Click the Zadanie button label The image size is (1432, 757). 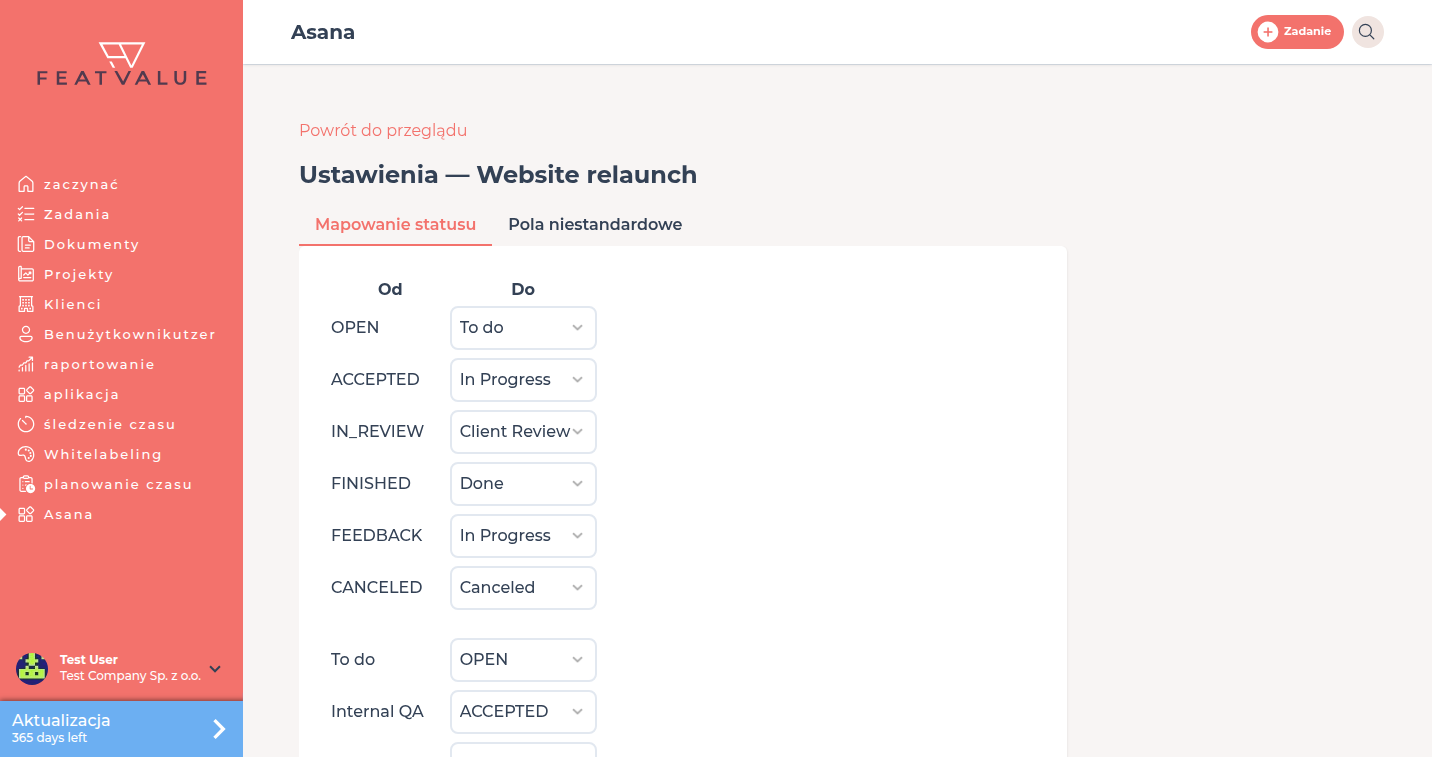click(x=1307, y=32)
